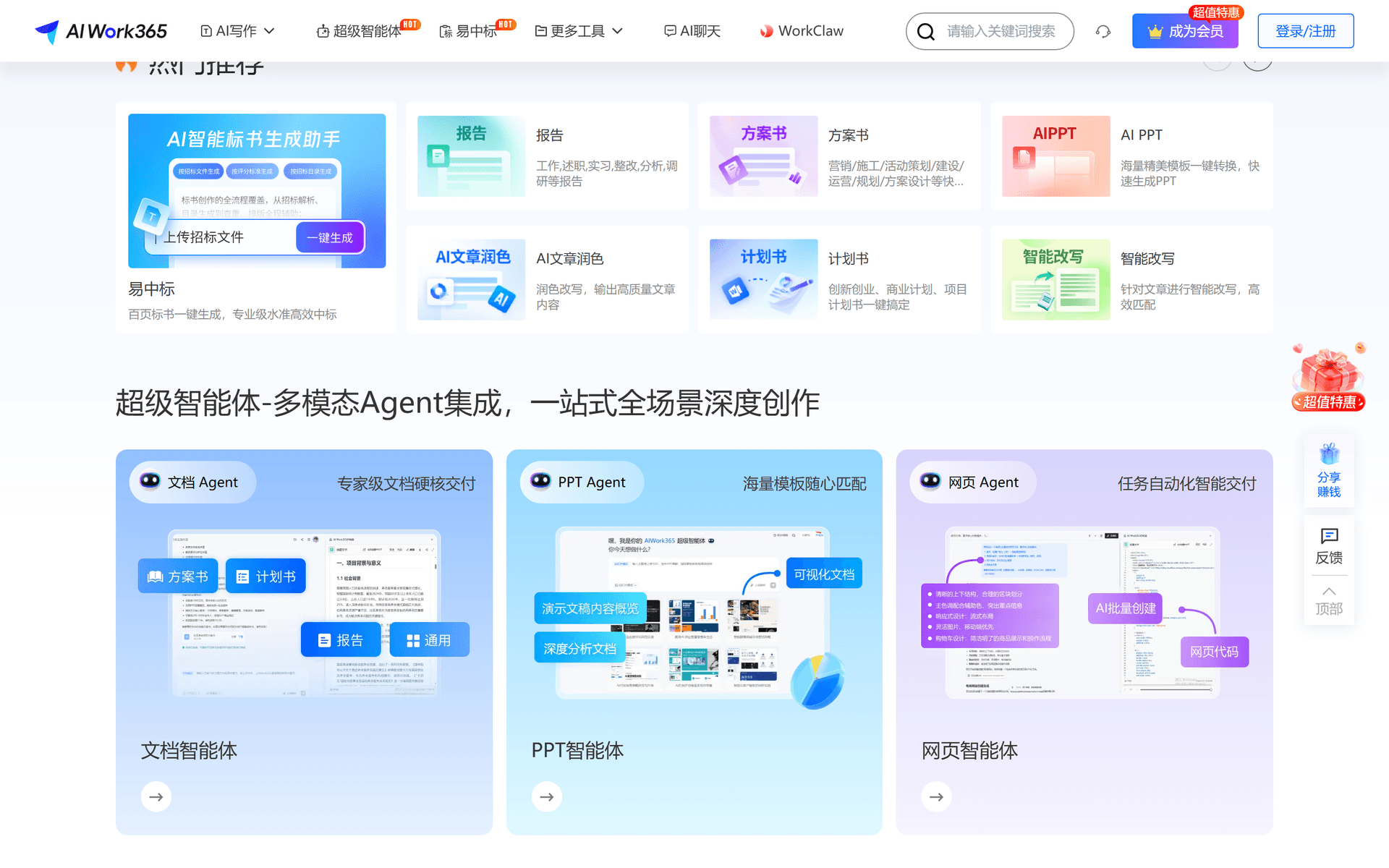Image resolution: width=1389 pixels, height=868 pixels.
Task: Open the AI文章润色 tool thumbnail
Action: point(471,279)
